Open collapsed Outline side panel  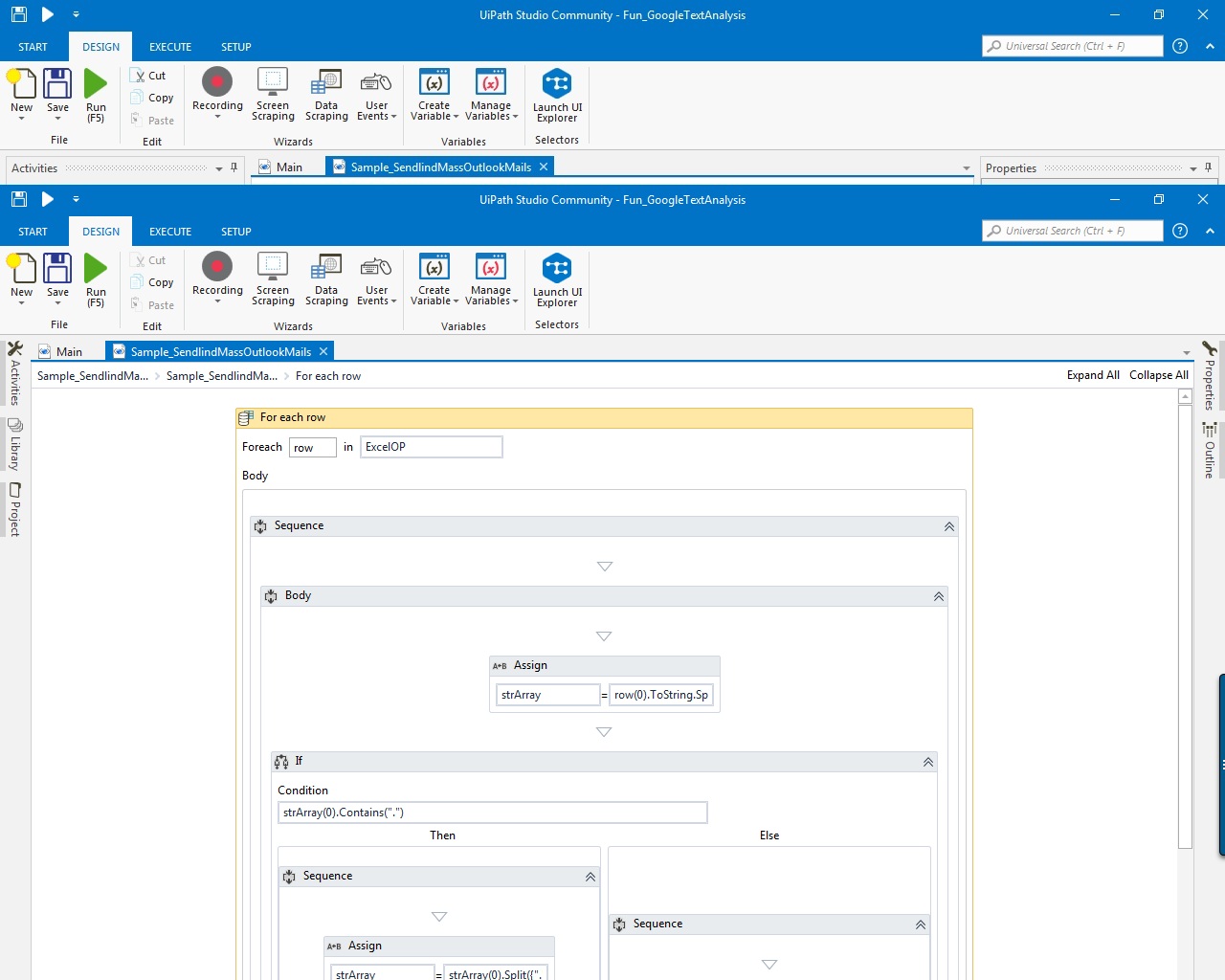(1210, 451)
